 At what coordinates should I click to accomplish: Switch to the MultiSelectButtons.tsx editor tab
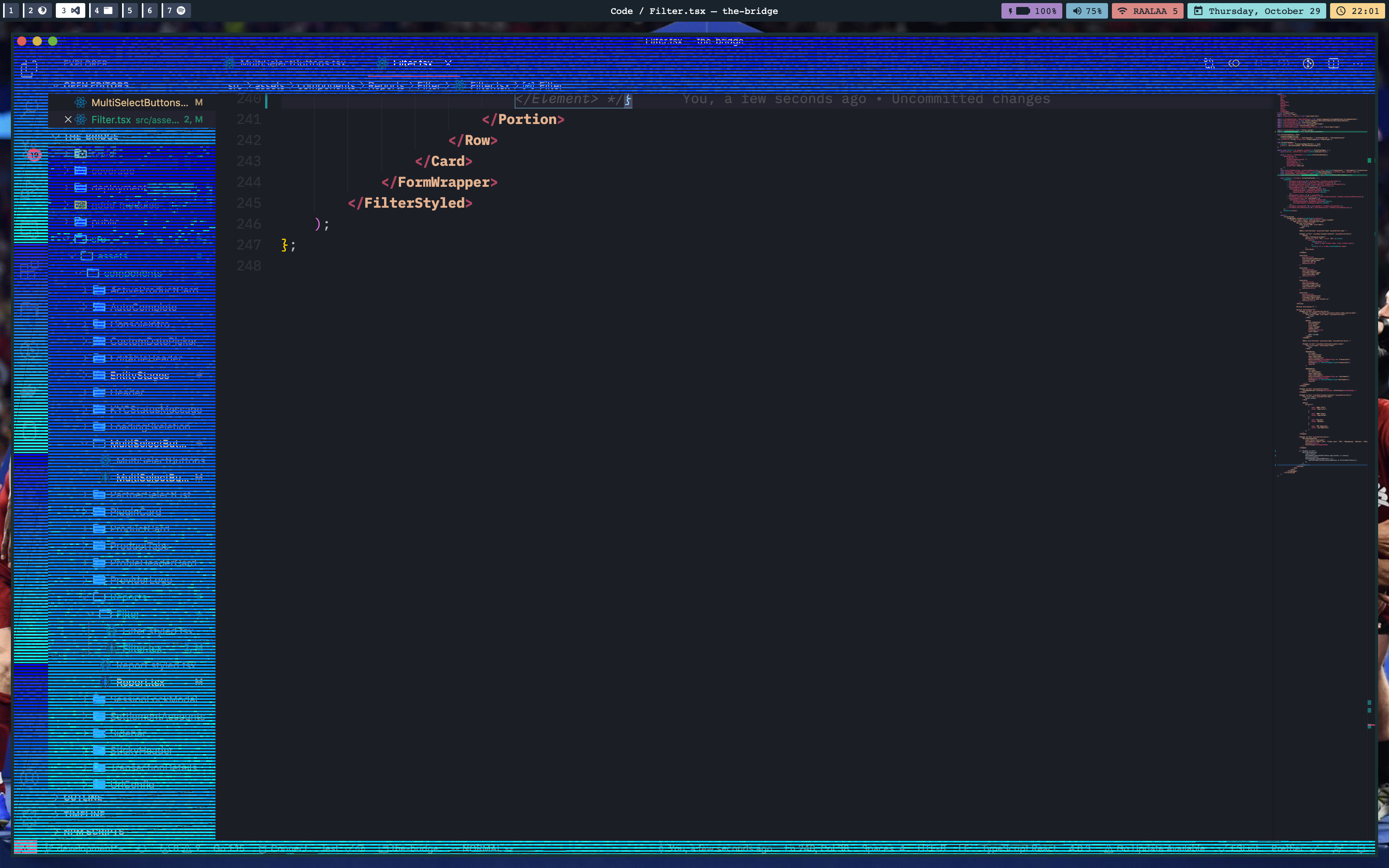click(x=293, y=63)
